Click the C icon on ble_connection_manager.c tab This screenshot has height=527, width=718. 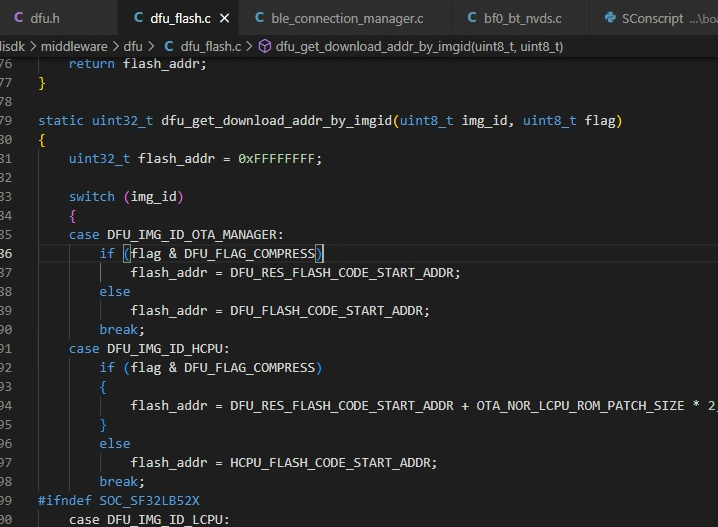pyautogui.click(x=260, y=18)
